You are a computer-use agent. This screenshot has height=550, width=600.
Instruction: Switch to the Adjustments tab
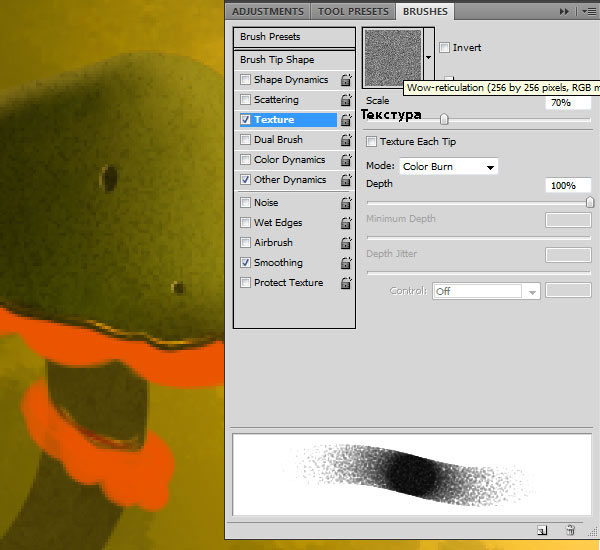pyautogui.click(x=267, y=11)
